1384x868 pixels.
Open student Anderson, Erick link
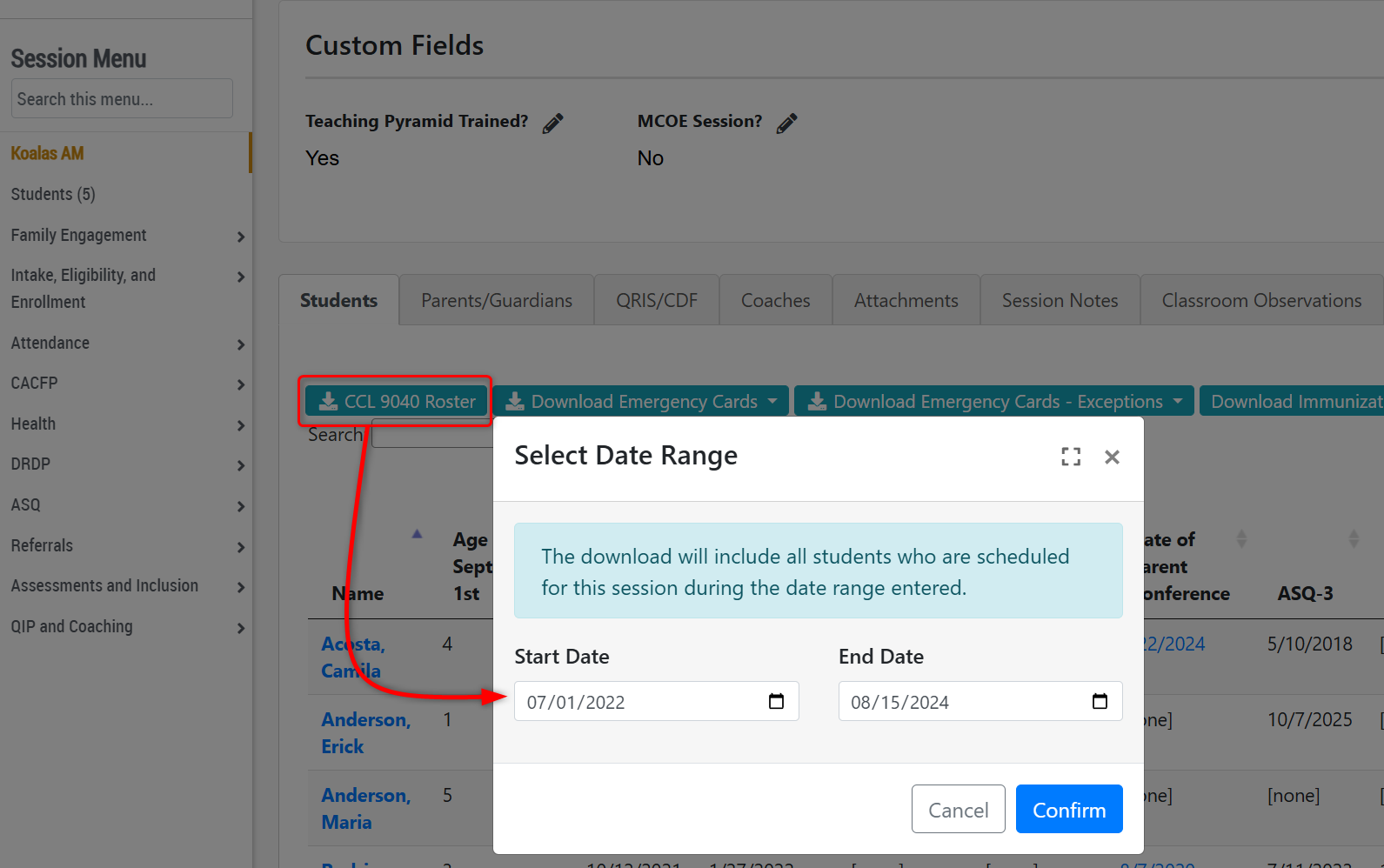364,732
